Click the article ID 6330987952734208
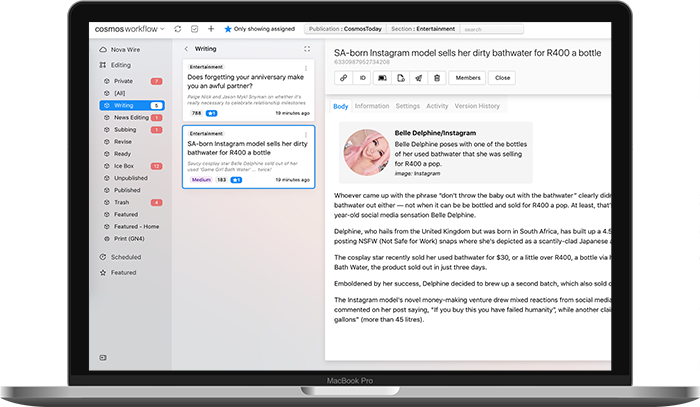This screenshot has width=700, height=407. click(x=362, y=62)
